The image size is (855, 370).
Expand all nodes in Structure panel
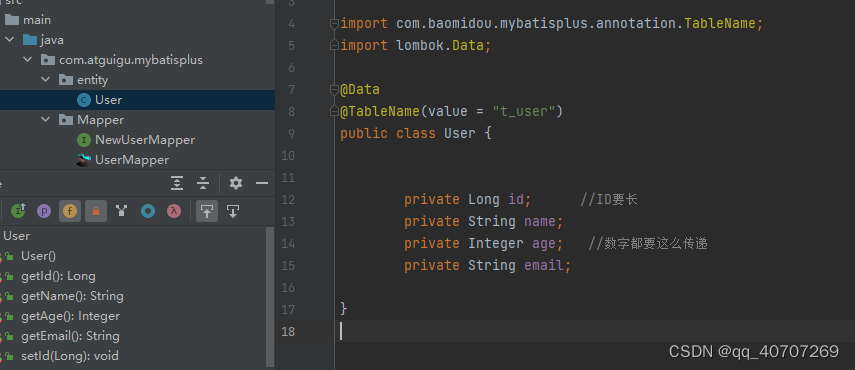pyautogui.click(x=177, y=183)
